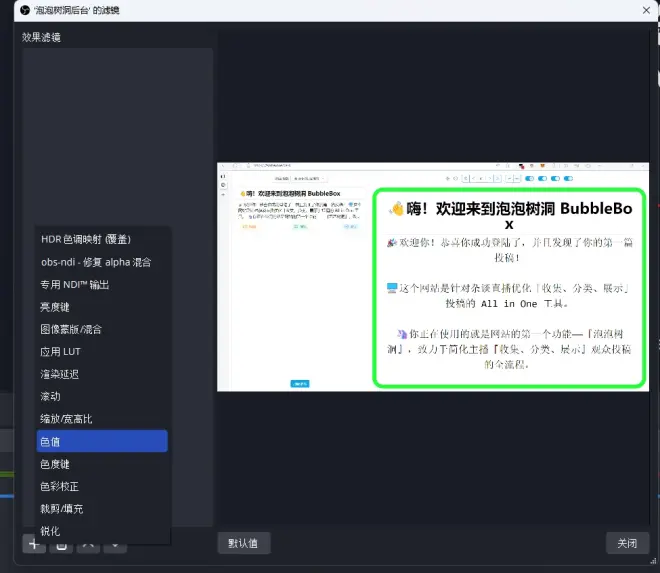Click the plus add-filter icon
This screenshot has height=573, width=660.
click(x=34, y=544)
